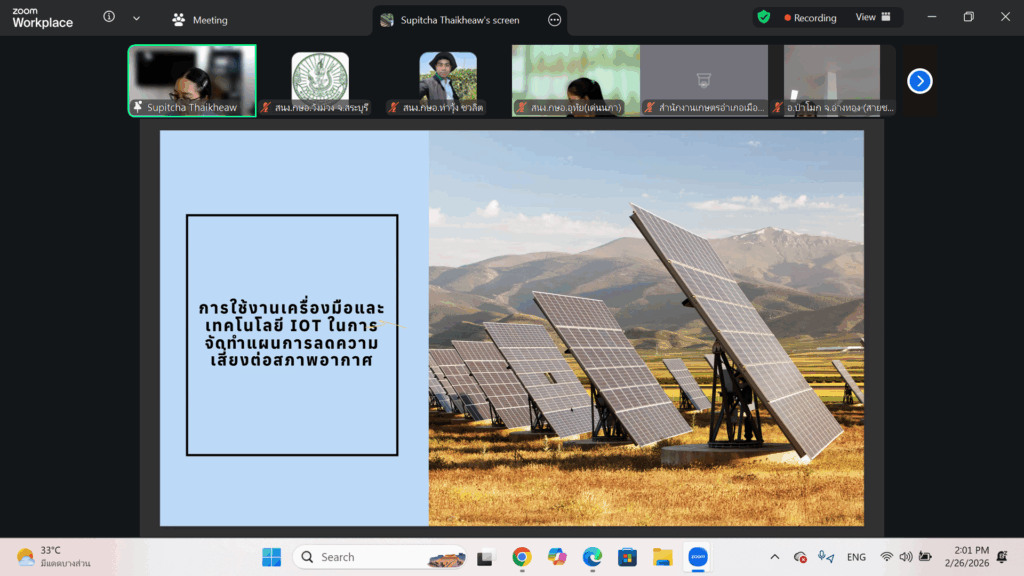This screenshot has width=1024, height=576.
Task: Open File Explorer from the taskbar
Action: [x=662, y=557]
